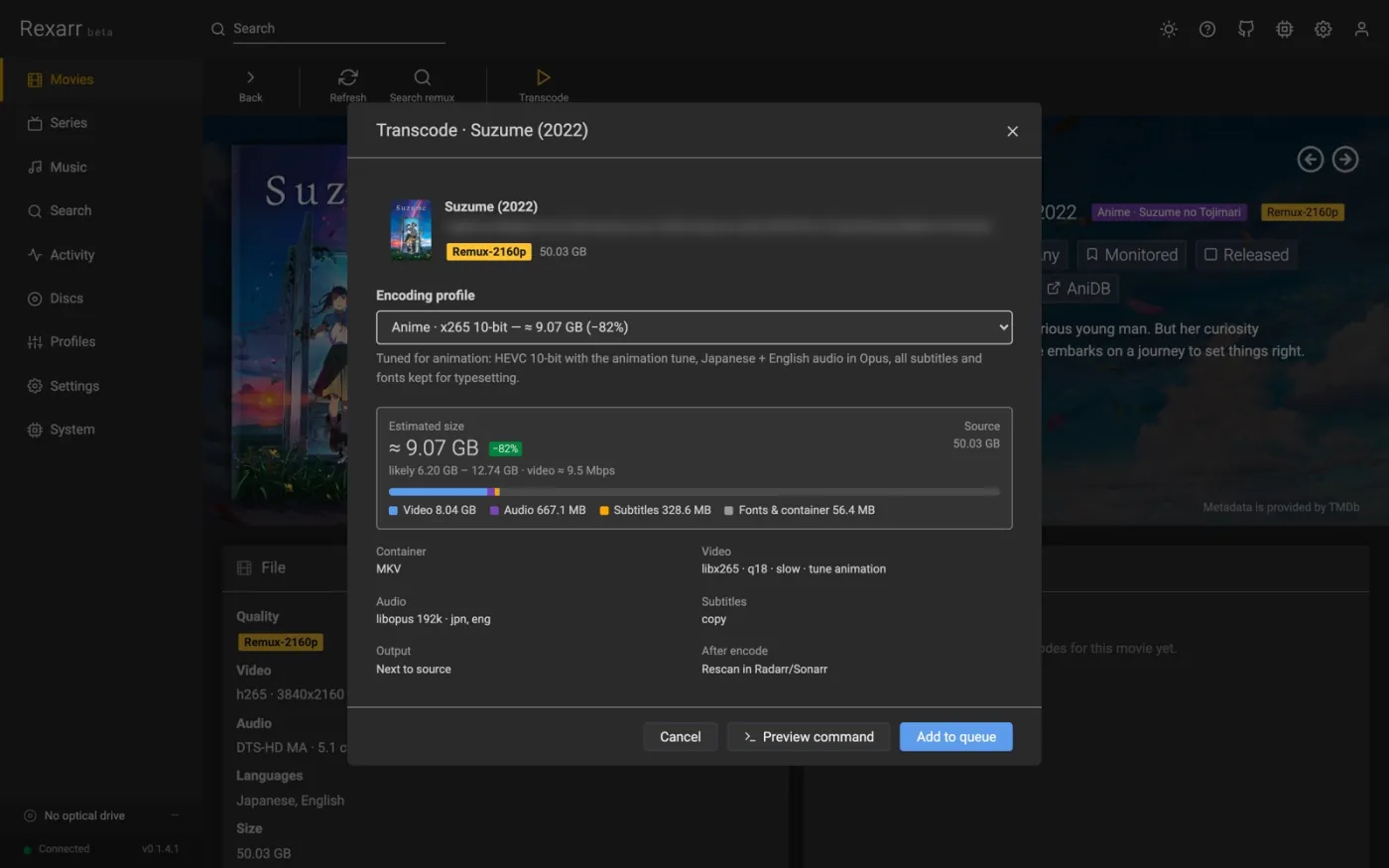
Task: Open Movies in the sidebar
Action: point(101,79)
